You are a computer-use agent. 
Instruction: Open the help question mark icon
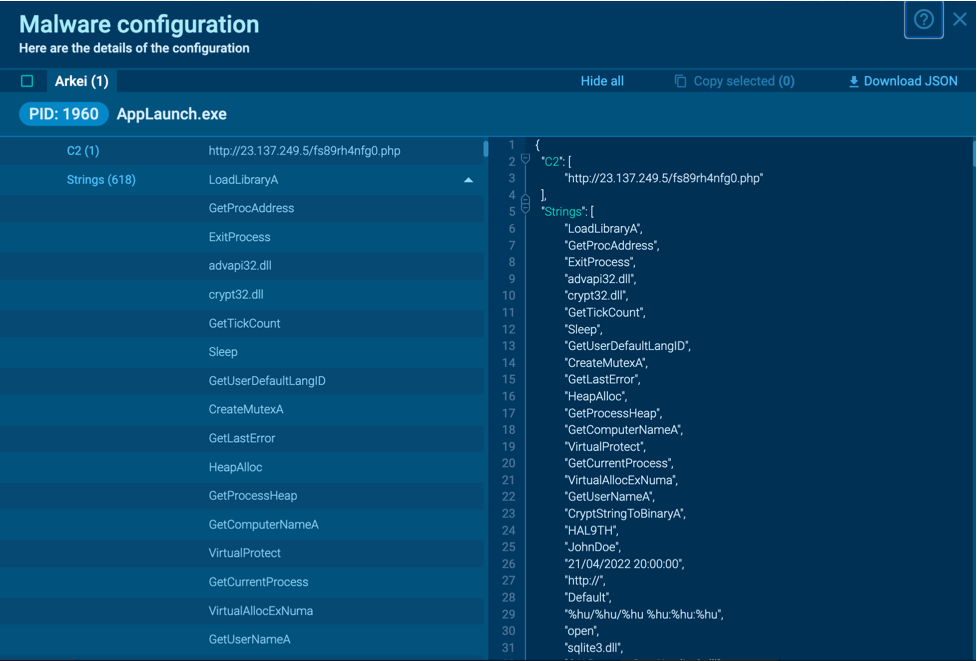pyautogui.click(x=923, y=20)
